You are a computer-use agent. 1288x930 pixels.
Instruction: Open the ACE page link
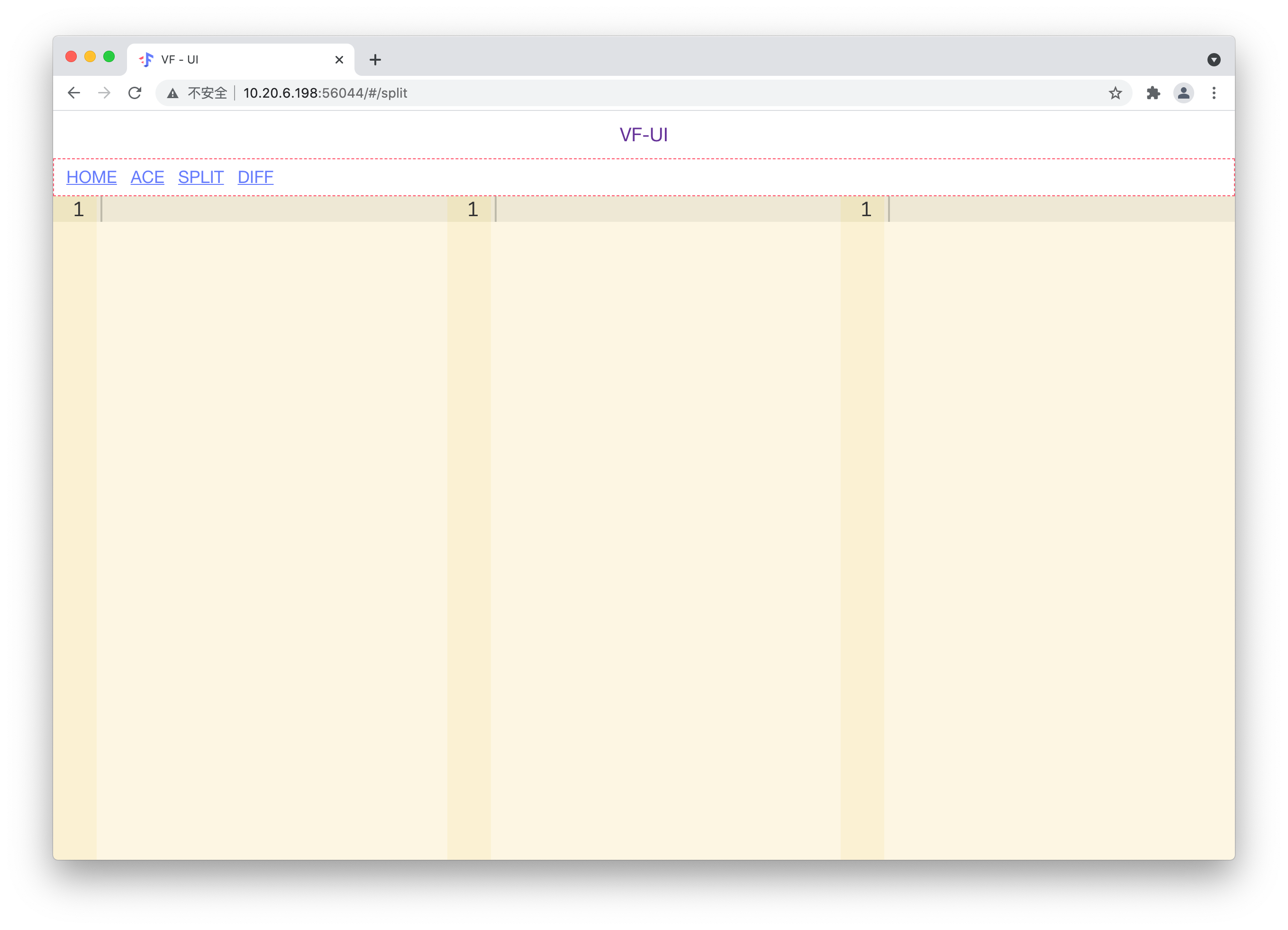tap(147, 177)
